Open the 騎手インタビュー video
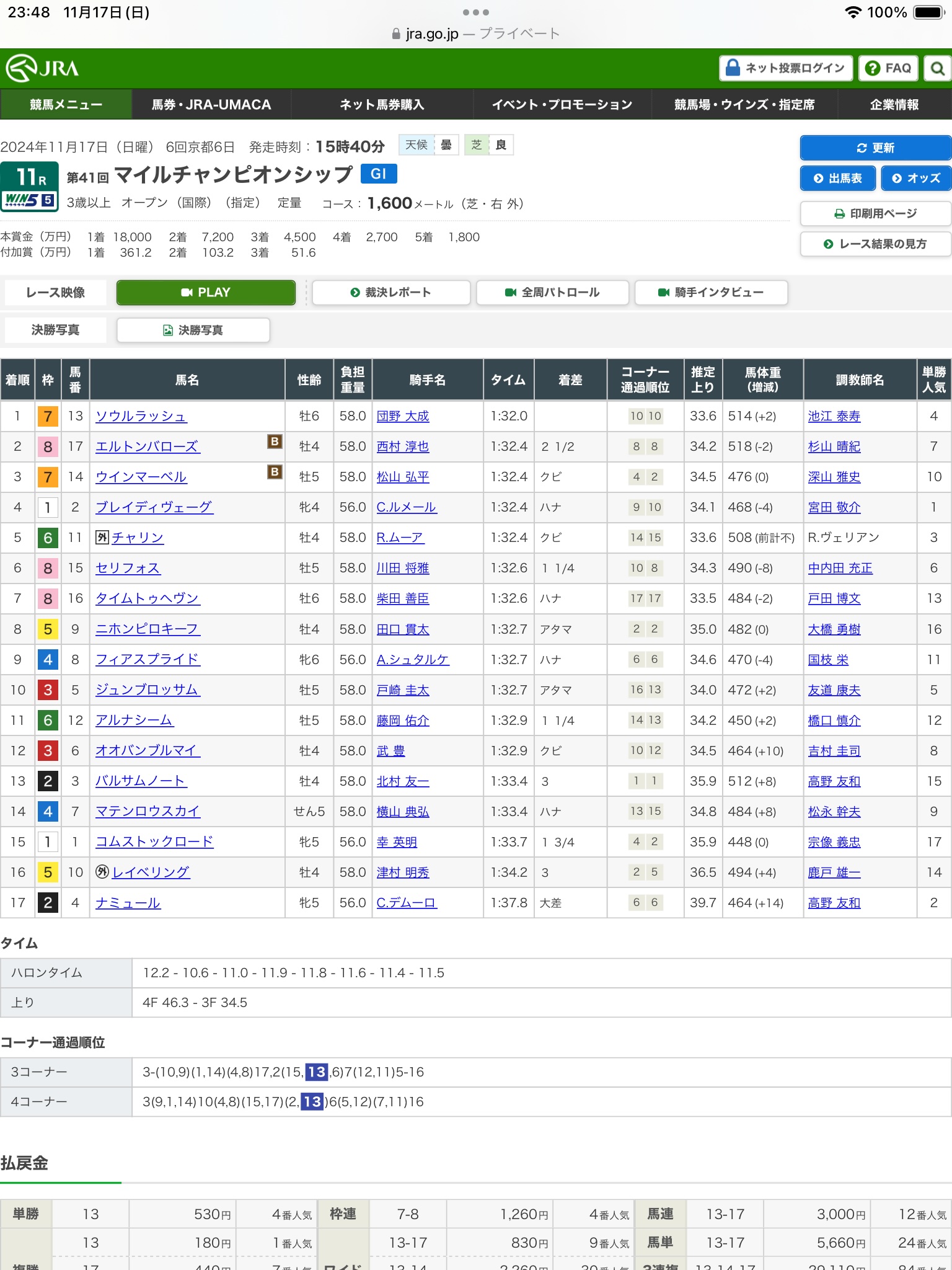The image size is (952, 1270). point(712,292)
